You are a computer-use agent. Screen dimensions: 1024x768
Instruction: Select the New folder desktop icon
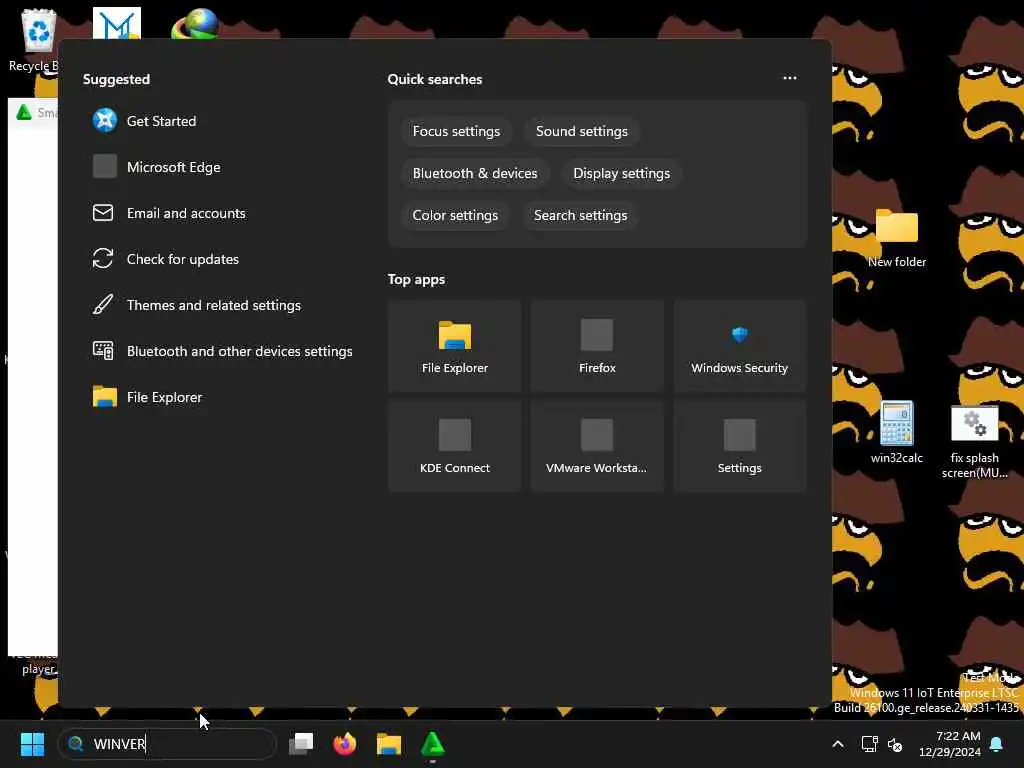[897, 238]
